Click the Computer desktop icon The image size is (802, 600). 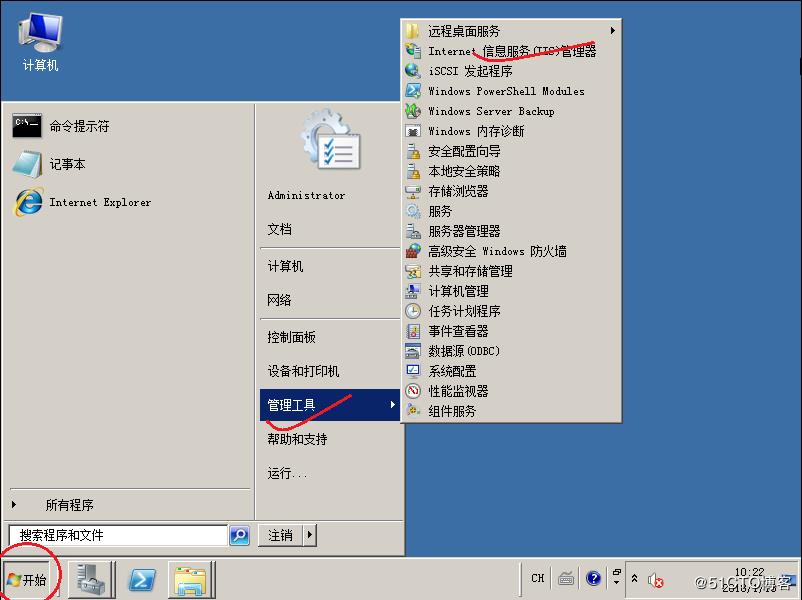click(40, 42)
